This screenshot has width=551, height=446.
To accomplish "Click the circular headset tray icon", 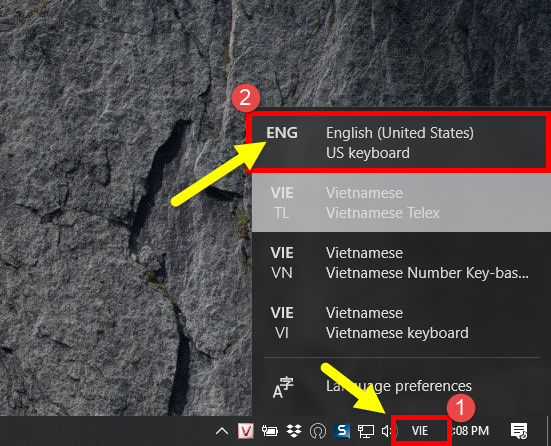I will tap(318, 431).
